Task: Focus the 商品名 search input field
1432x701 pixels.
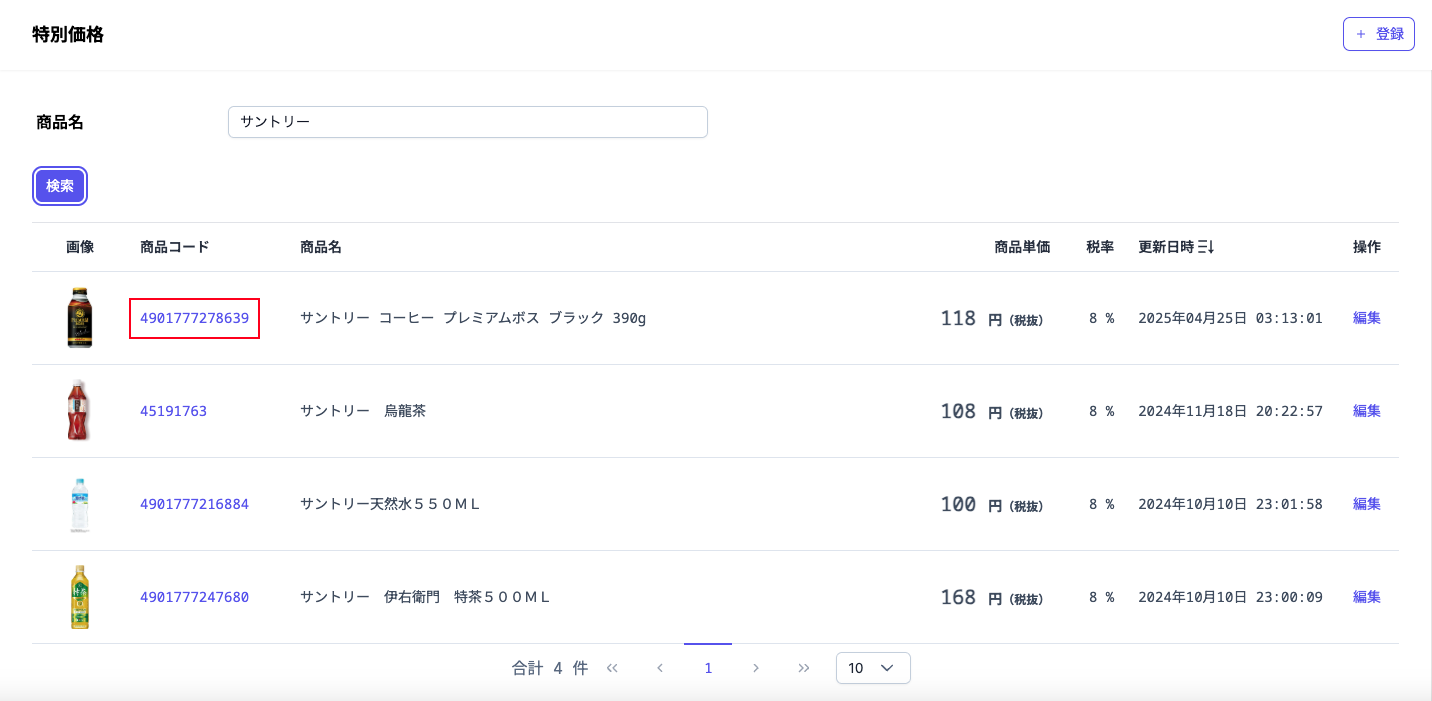Action: (468, 122)
